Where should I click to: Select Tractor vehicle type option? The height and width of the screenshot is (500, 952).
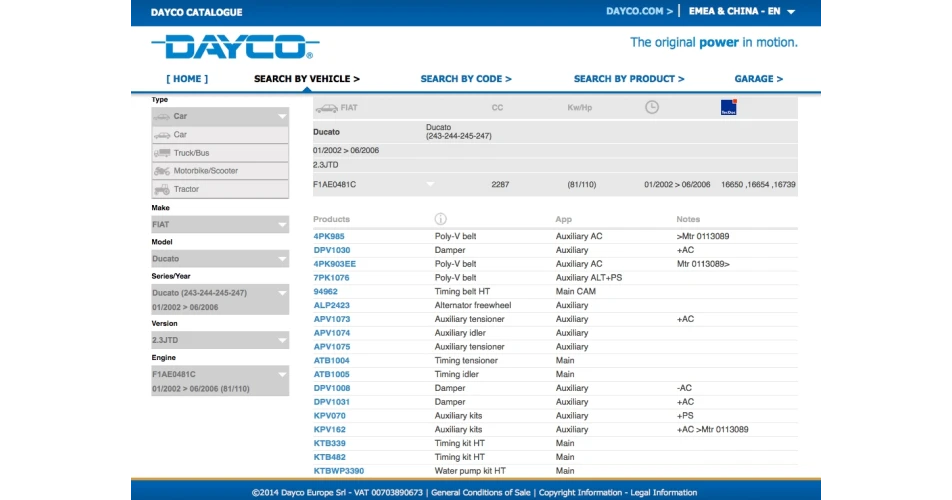point(220,189)
